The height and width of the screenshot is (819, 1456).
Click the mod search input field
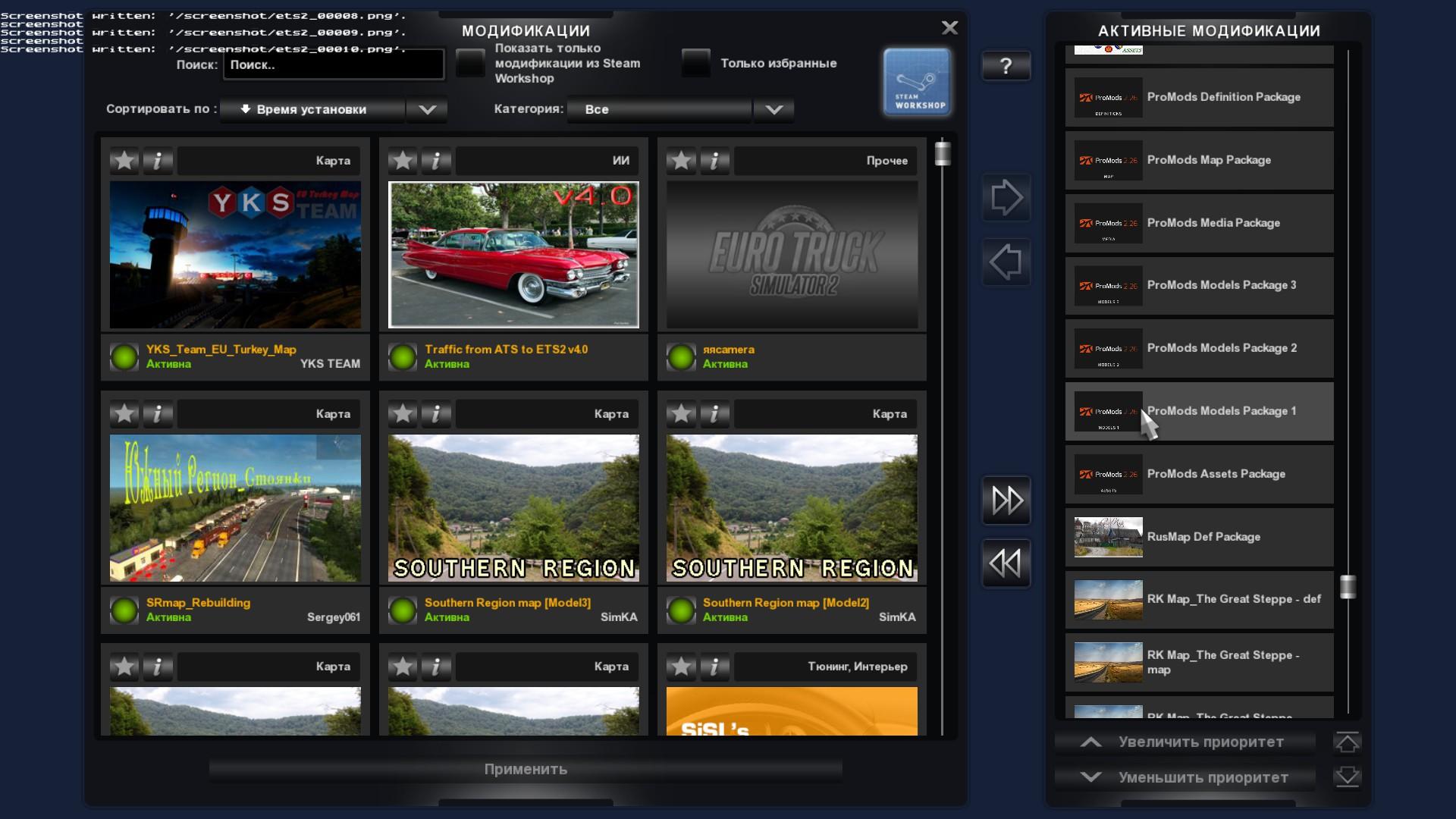pyautogui.click(x=334, y=65)
